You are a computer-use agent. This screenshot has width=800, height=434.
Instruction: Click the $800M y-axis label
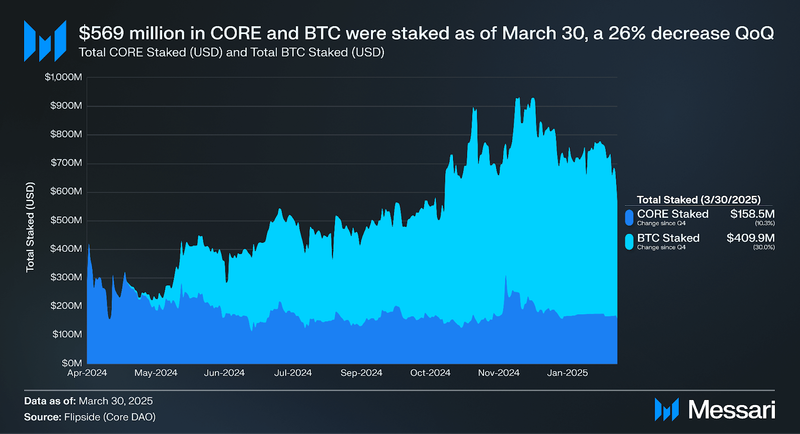pos(66,134)
